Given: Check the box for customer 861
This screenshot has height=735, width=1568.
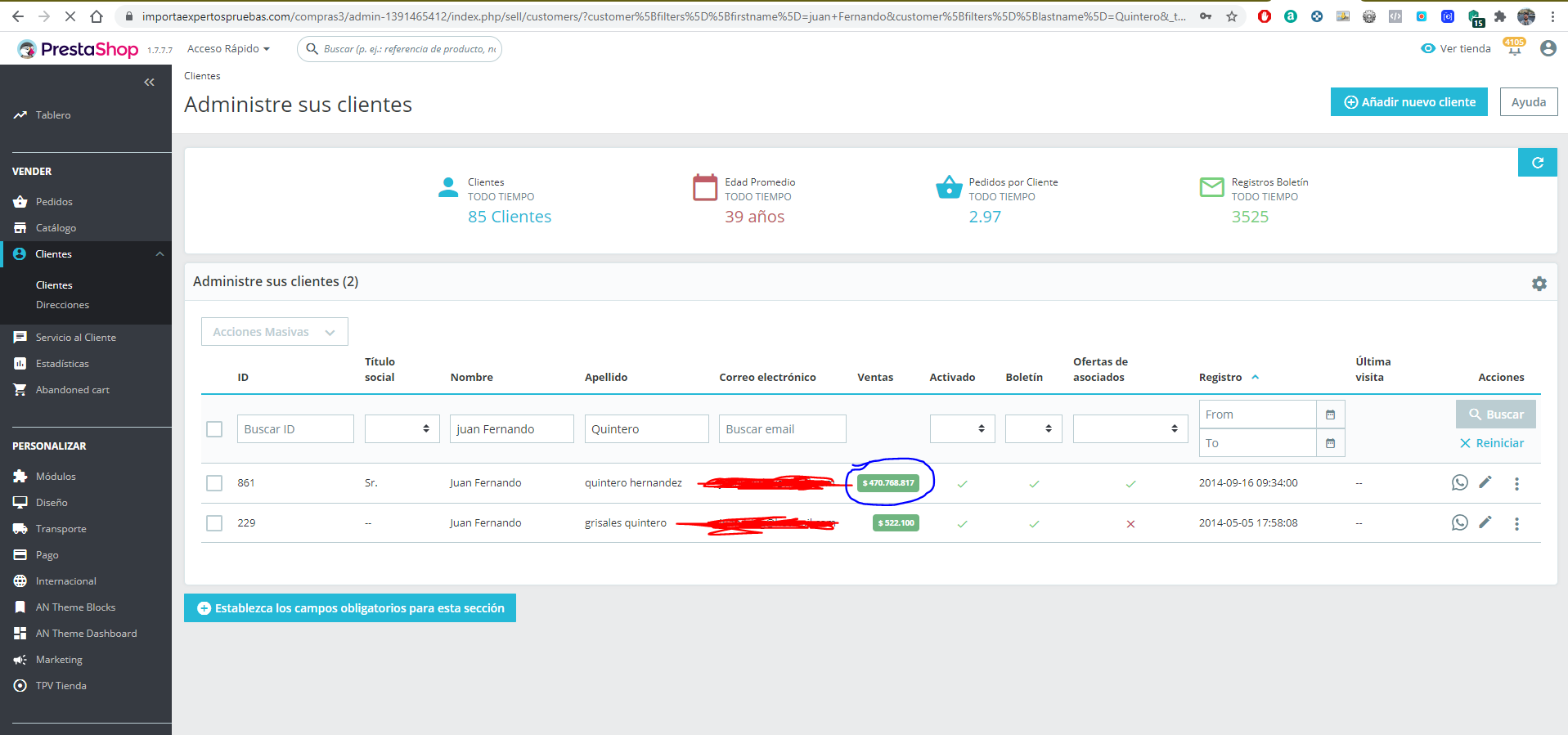Looking at the screenshot, I should (214, 483).
